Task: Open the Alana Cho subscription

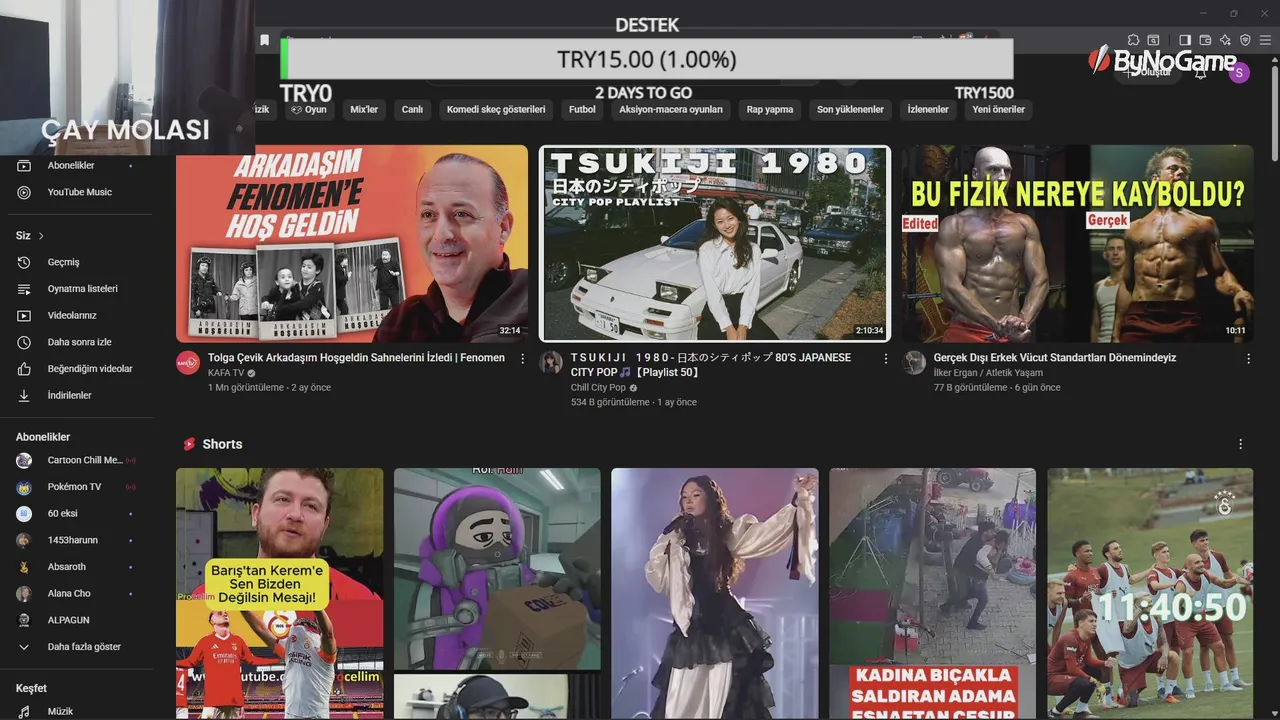Action: click(x=77, y=593)
